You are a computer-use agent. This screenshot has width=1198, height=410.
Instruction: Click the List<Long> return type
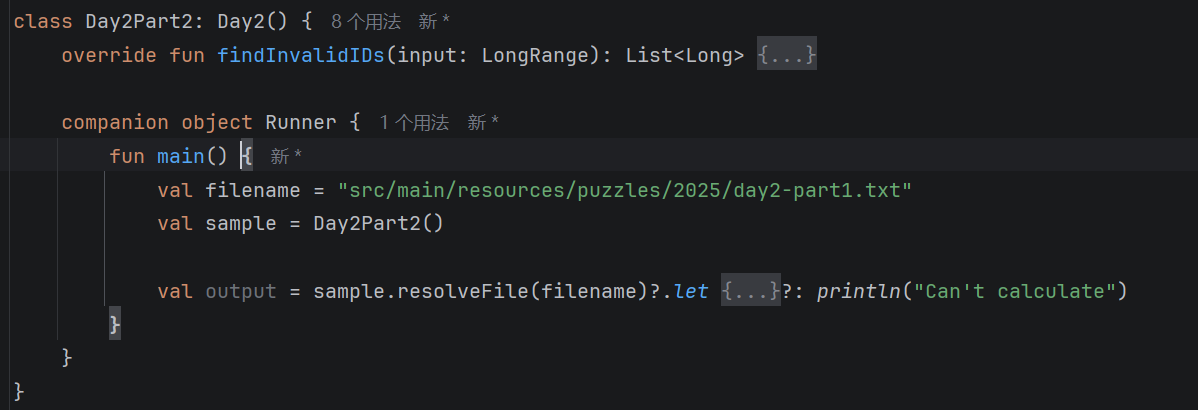tap(684, 56)
